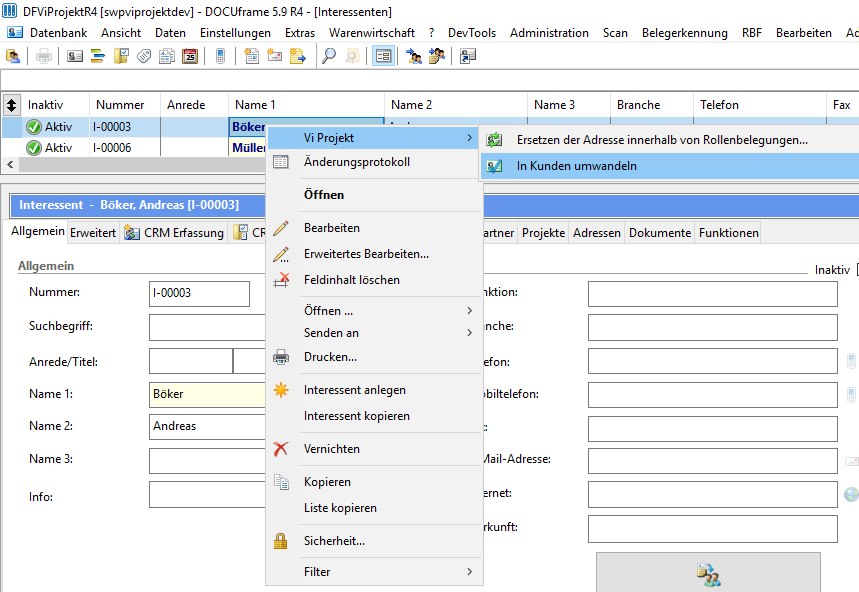Image resolution: width=859 pixels, height=592 pixels.
Task: Click the persons with note toolbar icon
Action: coord(437,56)
